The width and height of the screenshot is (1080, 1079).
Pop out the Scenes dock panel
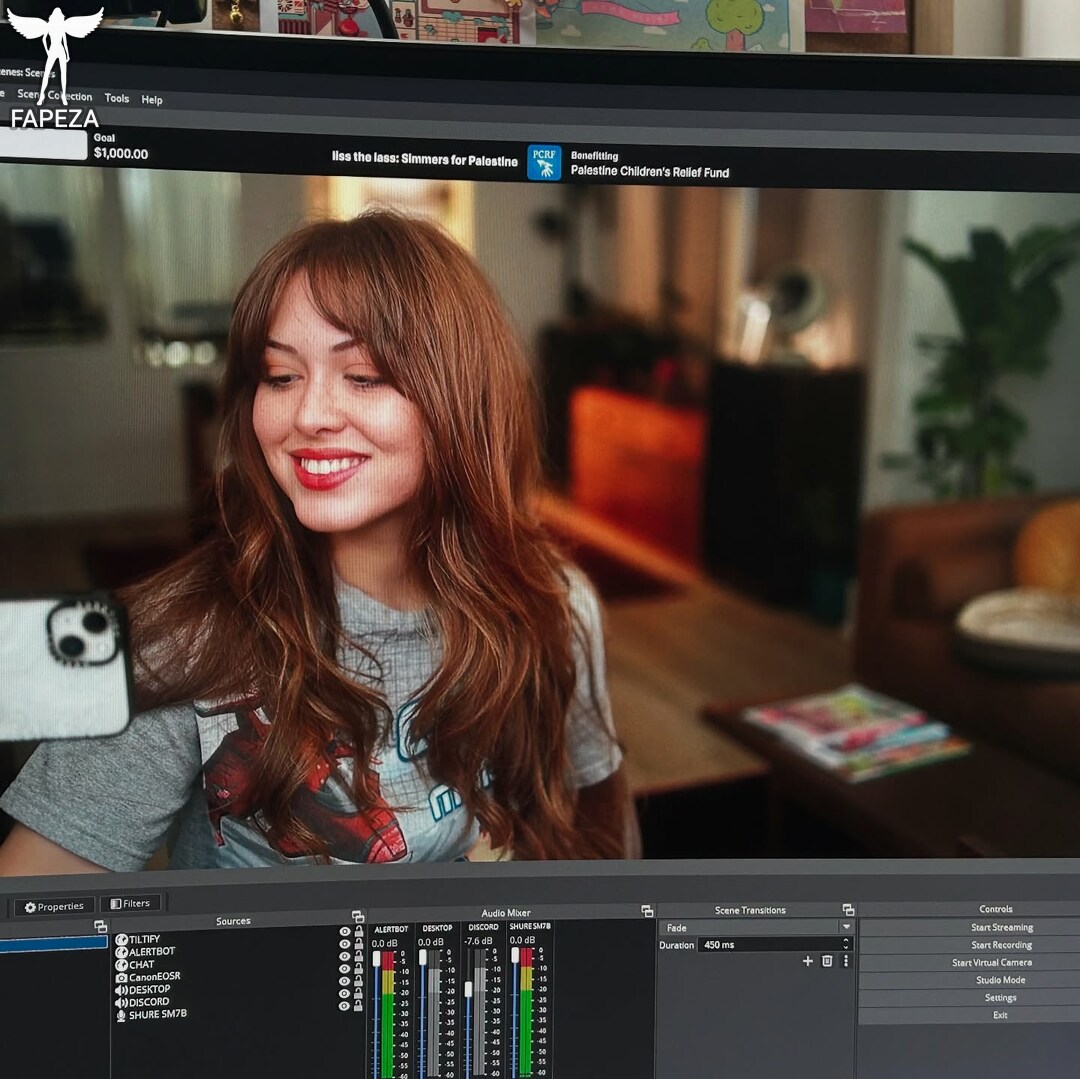[x=101, y=926]
